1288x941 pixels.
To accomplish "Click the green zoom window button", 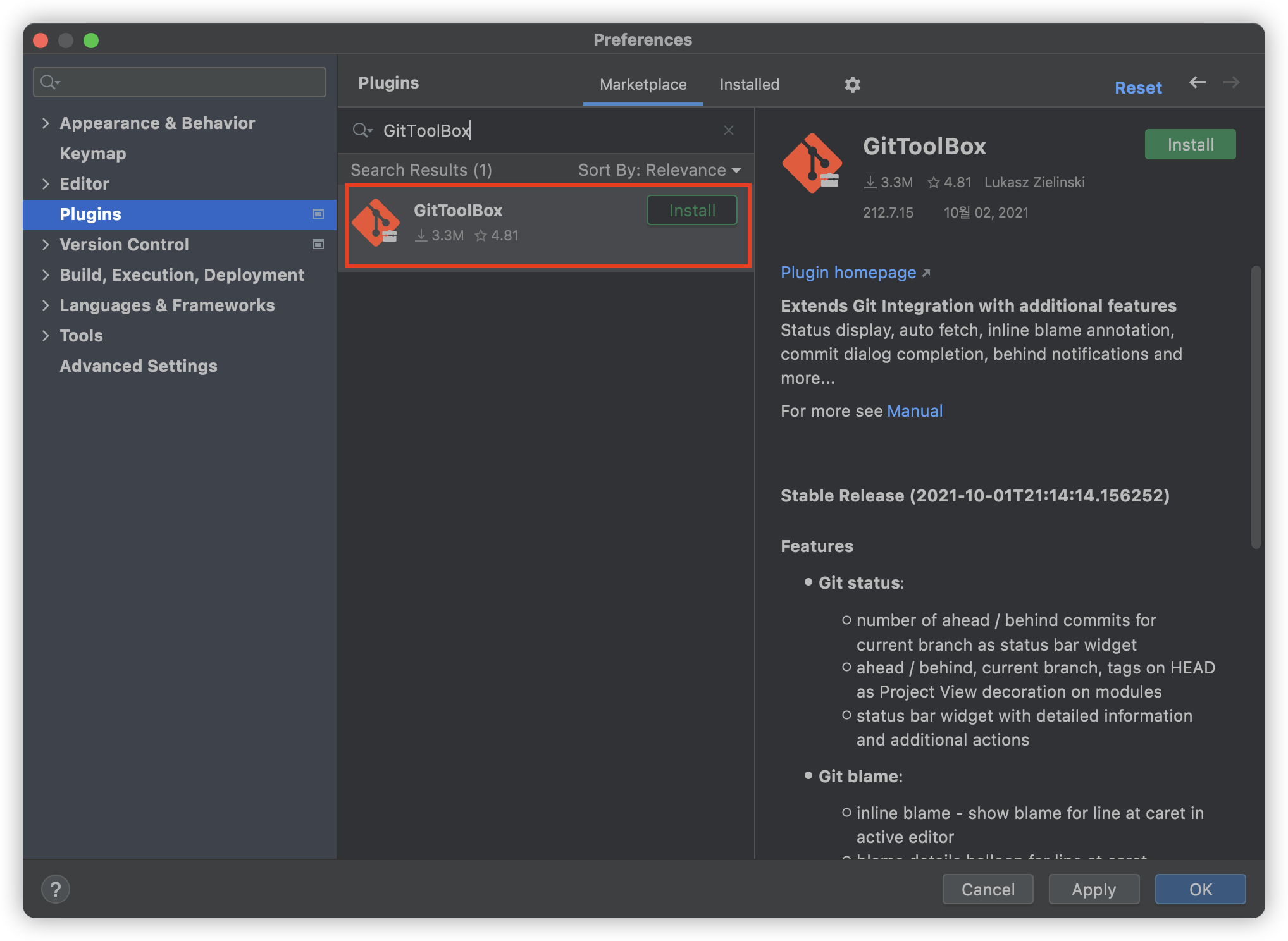I will [x=91, y=40].
